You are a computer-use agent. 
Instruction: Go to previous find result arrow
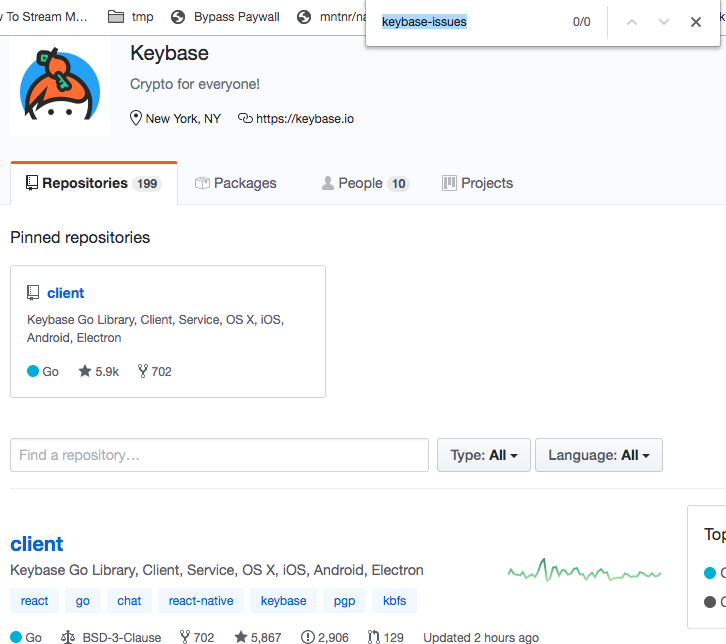632,22
